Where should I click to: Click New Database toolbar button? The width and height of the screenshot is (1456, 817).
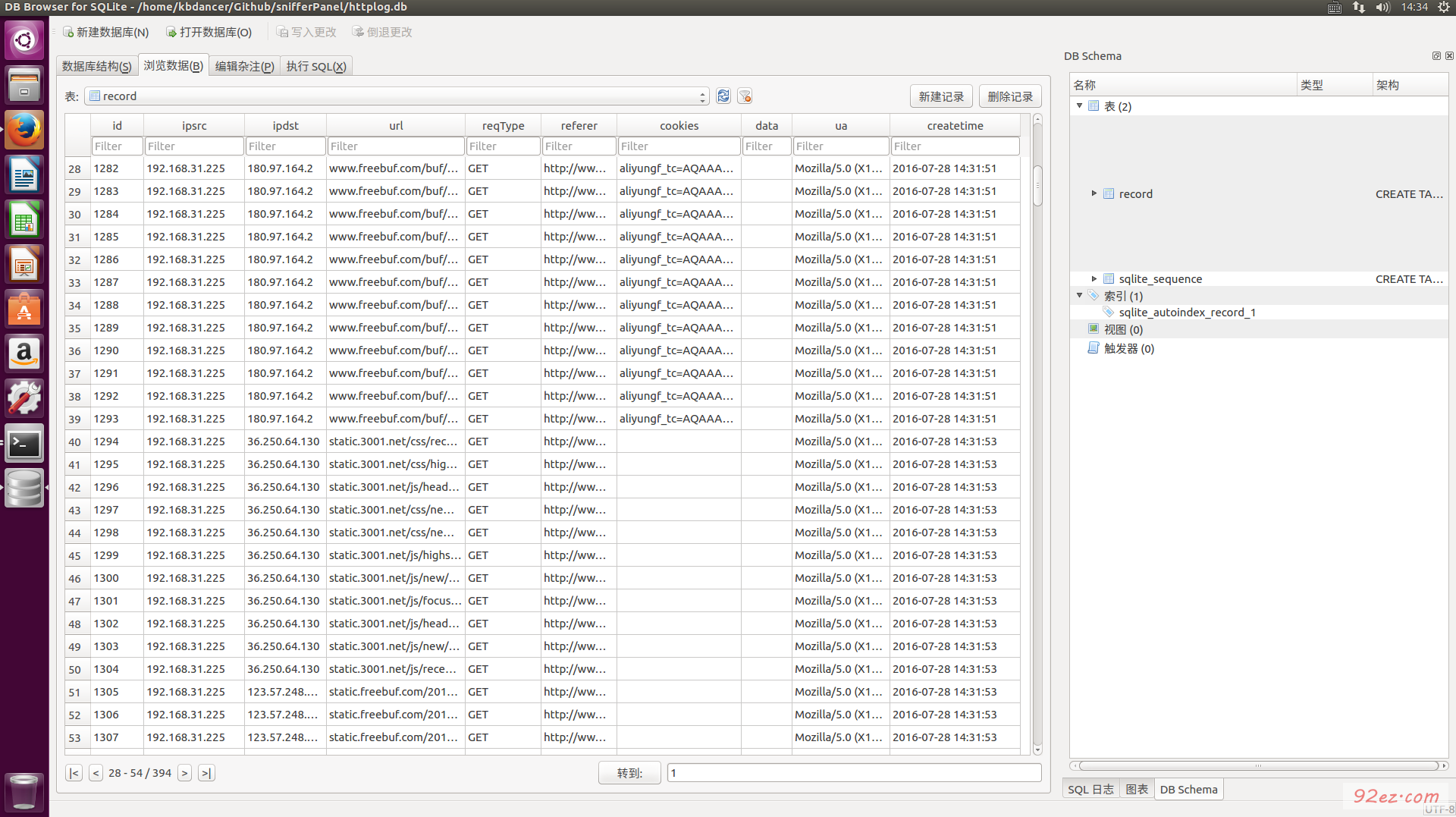[106, 32]
